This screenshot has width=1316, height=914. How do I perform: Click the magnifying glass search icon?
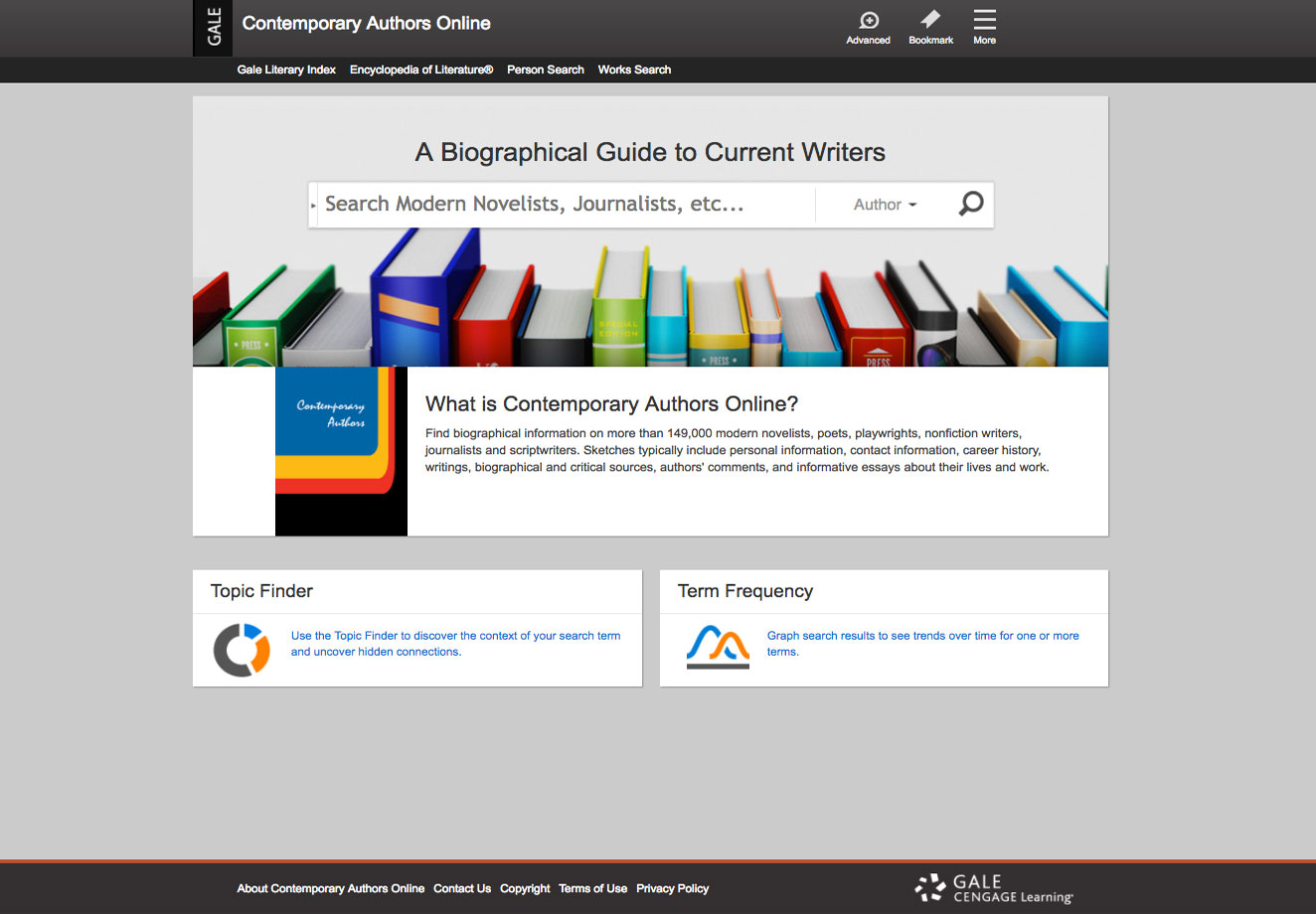coord(971,204)
